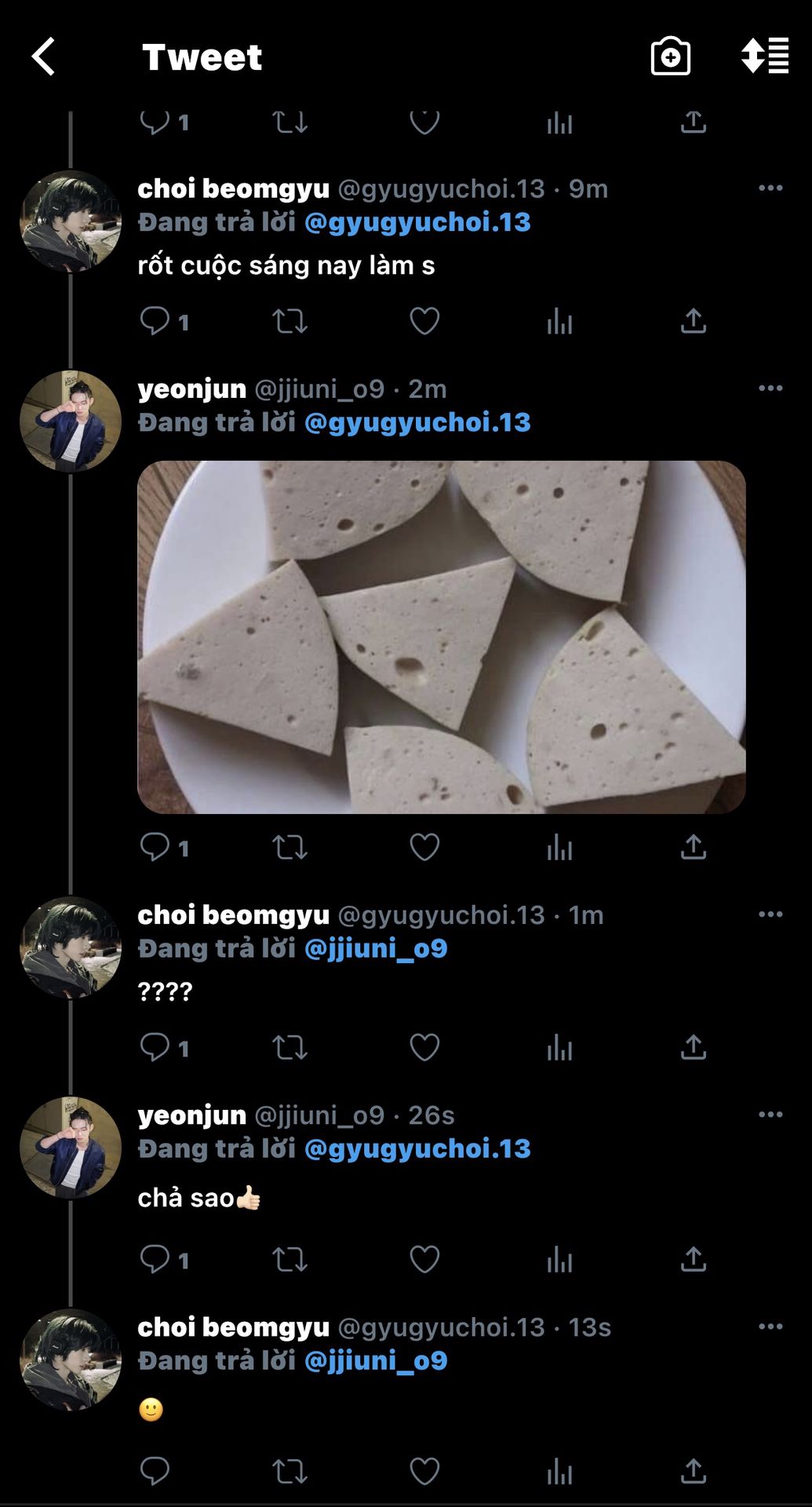This screenshot has height=1507, width=812.
Task: Open the cheese-like slices photo
Action: click(x=442, y=637)
